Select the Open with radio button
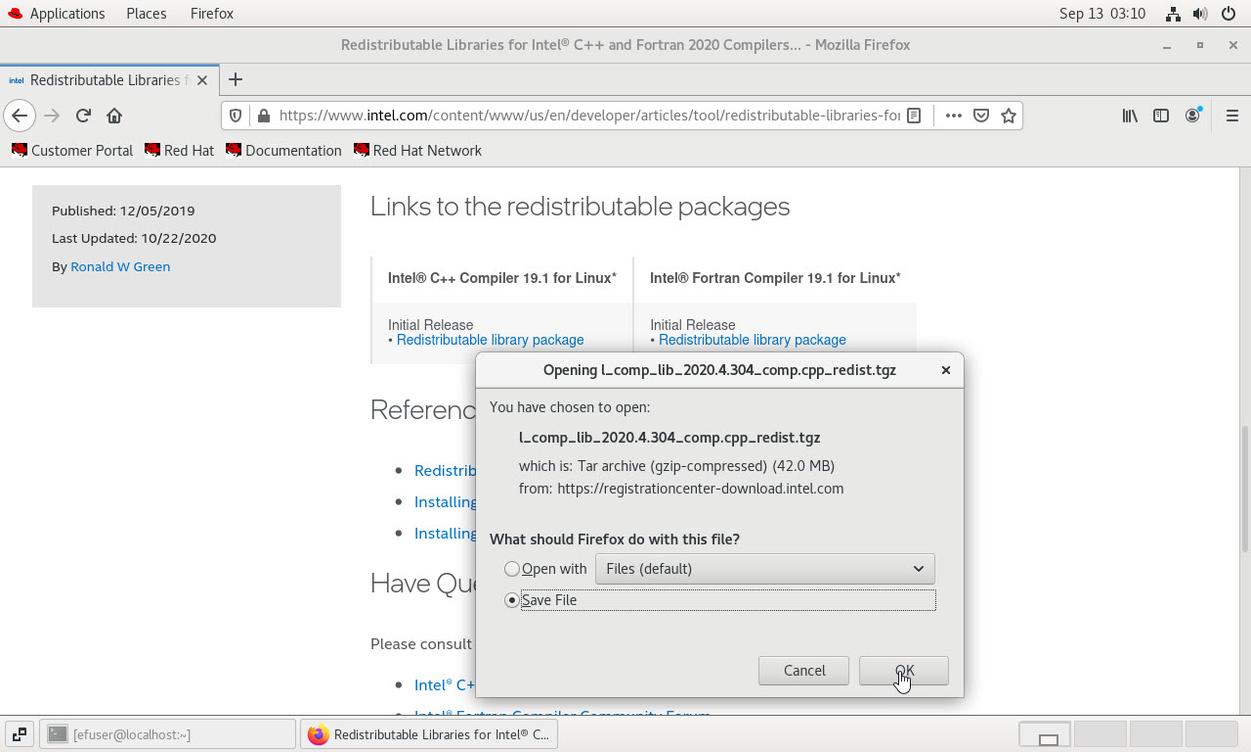The height and width of the screenshot is (752, 1251). click(x=512, y=569)
